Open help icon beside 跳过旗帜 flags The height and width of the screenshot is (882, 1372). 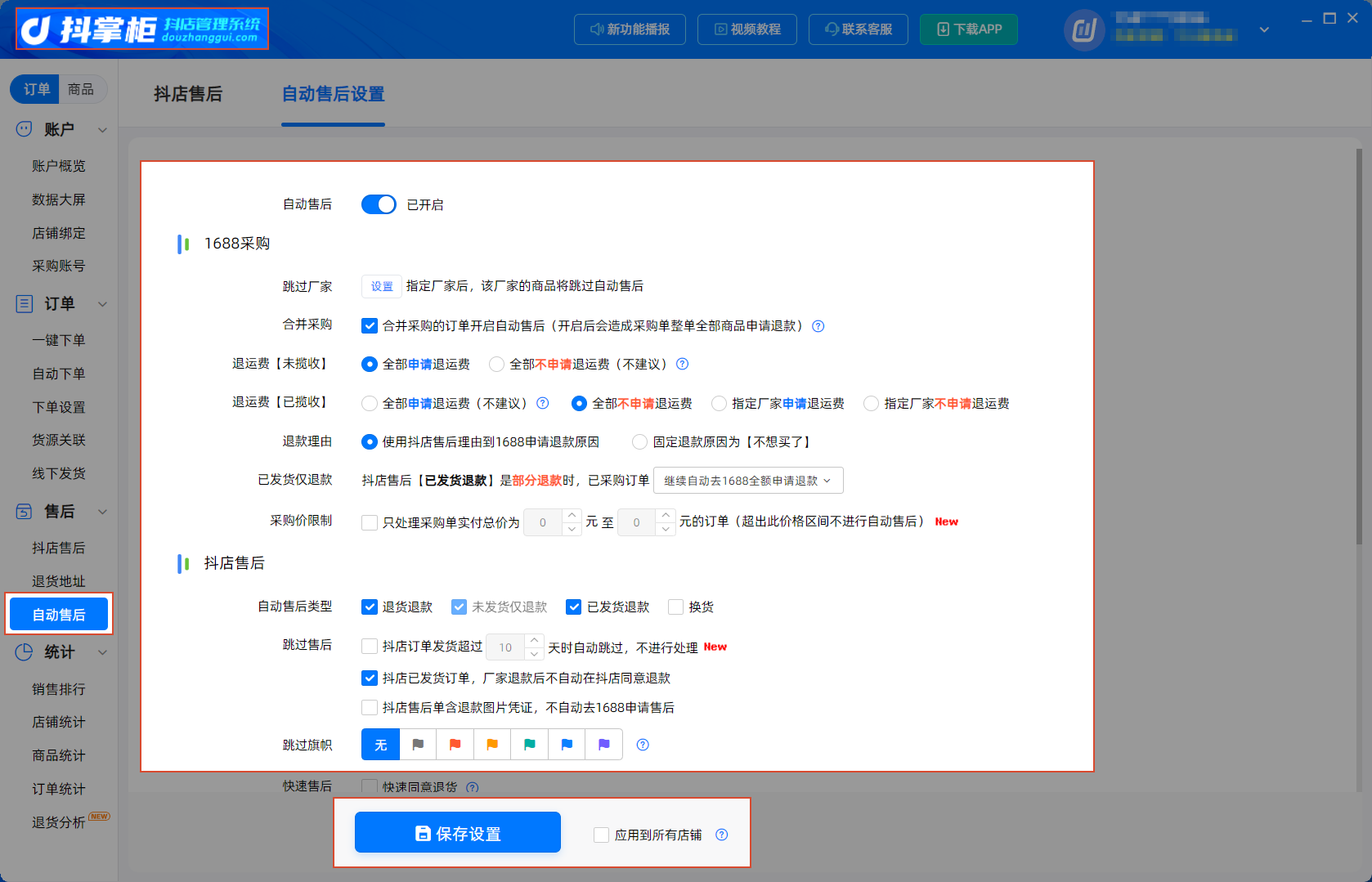pyautogui.click(x=643, y=745)
